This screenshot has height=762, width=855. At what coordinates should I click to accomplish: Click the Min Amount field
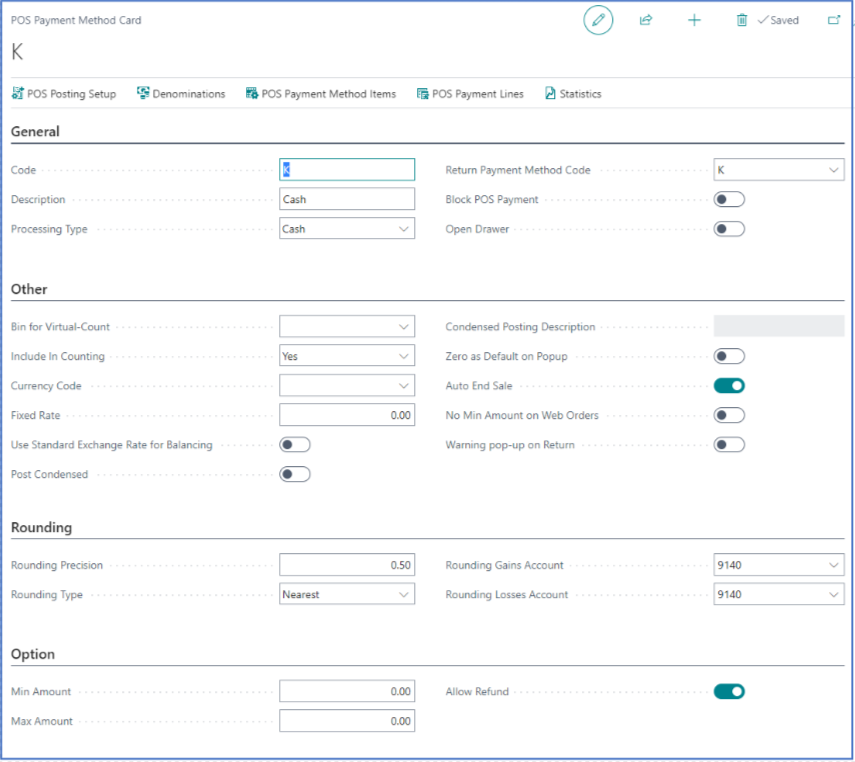tap(347, 692)
